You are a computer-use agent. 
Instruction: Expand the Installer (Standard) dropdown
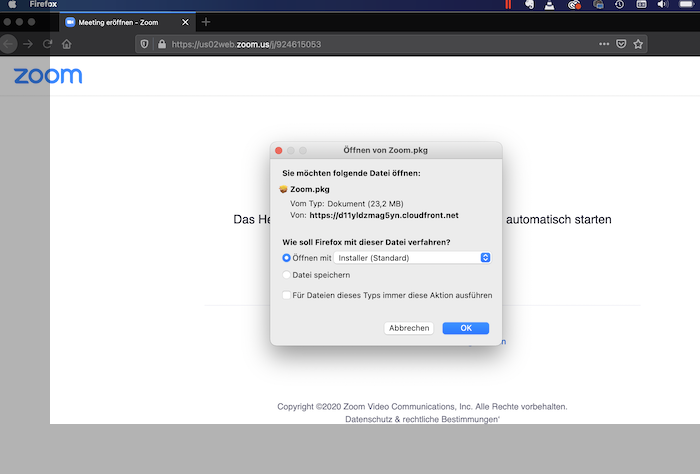click(485, 257)
